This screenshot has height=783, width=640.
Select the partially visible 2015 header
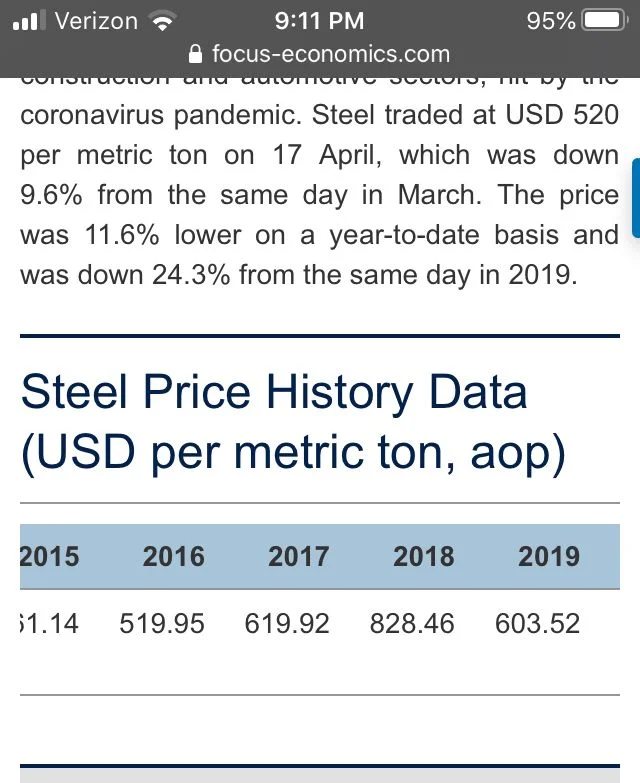(x=49, y=556)
